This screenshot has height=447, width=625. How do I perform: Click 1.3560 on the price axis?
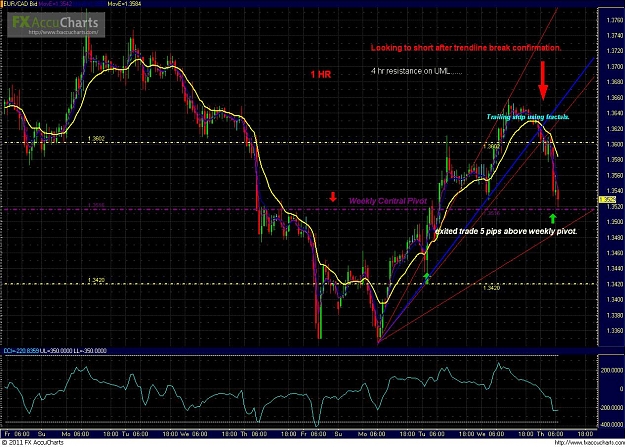click(x=615, y=175)
